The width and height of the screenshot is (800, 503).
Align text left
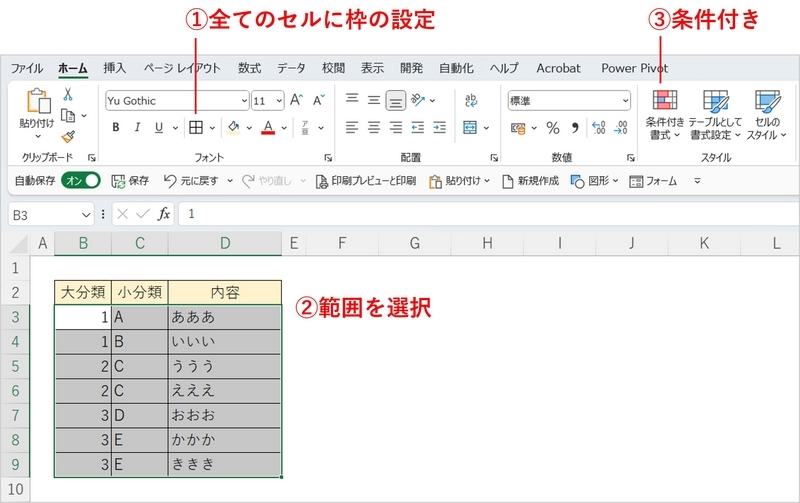[x=352, y=127]
